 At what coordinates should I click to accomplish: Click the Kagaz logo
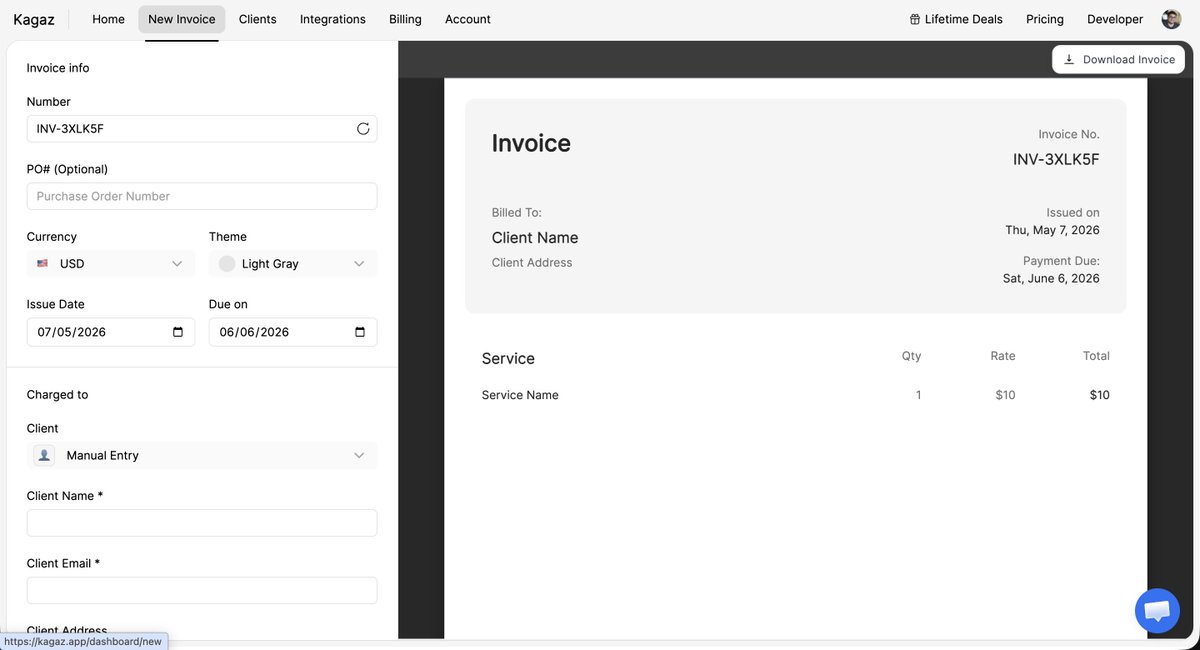33,19
